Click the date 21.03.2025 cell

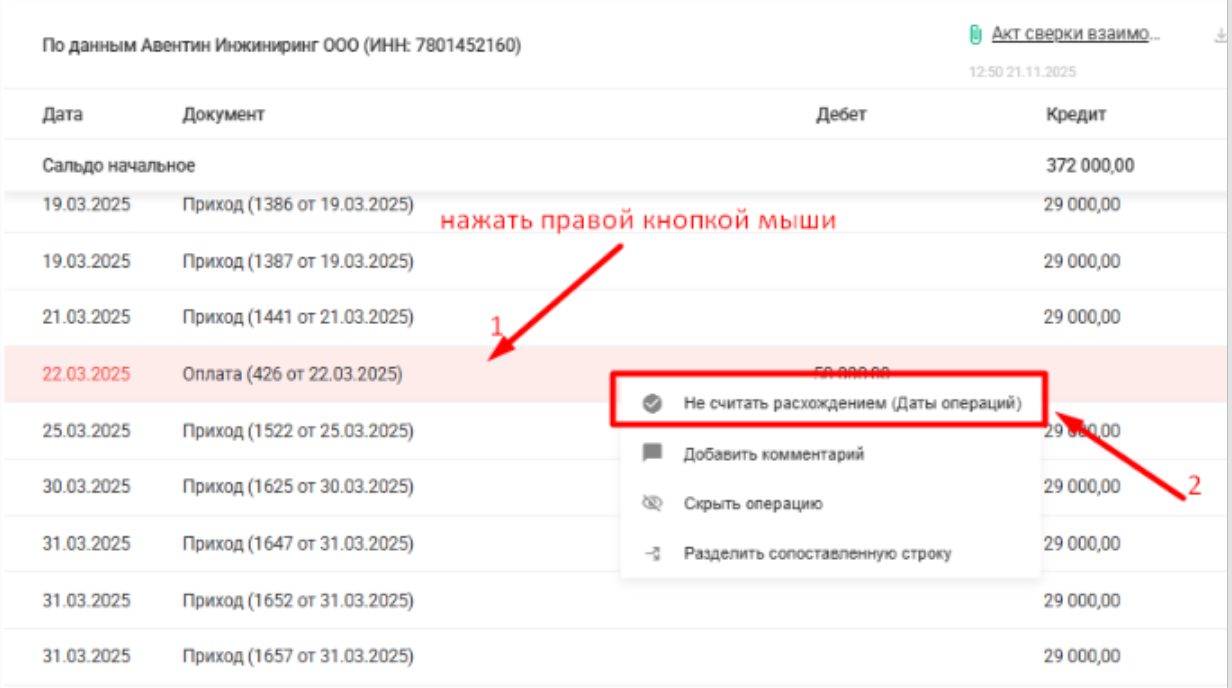click(x=86, y=318)
